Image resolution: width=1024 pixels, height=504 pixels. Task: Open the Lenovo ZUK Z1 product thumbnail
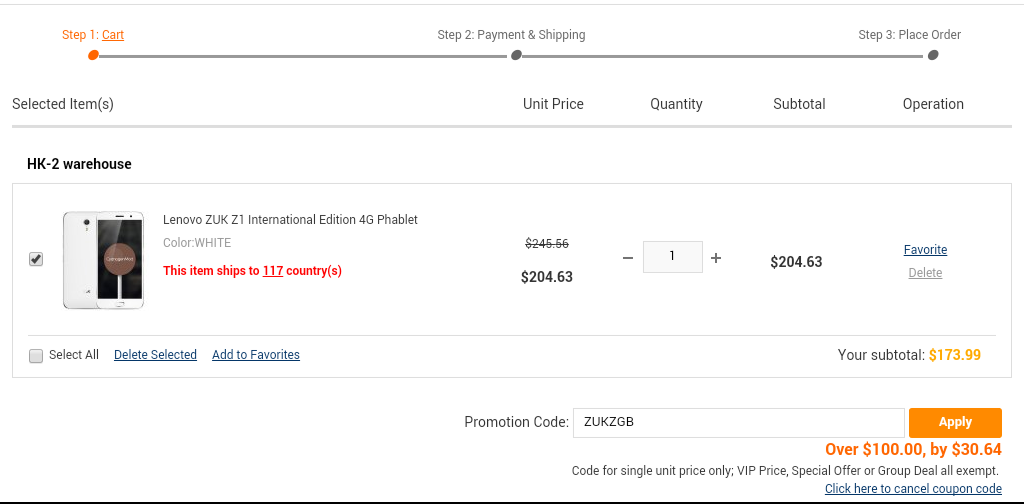click(x=103, y=260)
